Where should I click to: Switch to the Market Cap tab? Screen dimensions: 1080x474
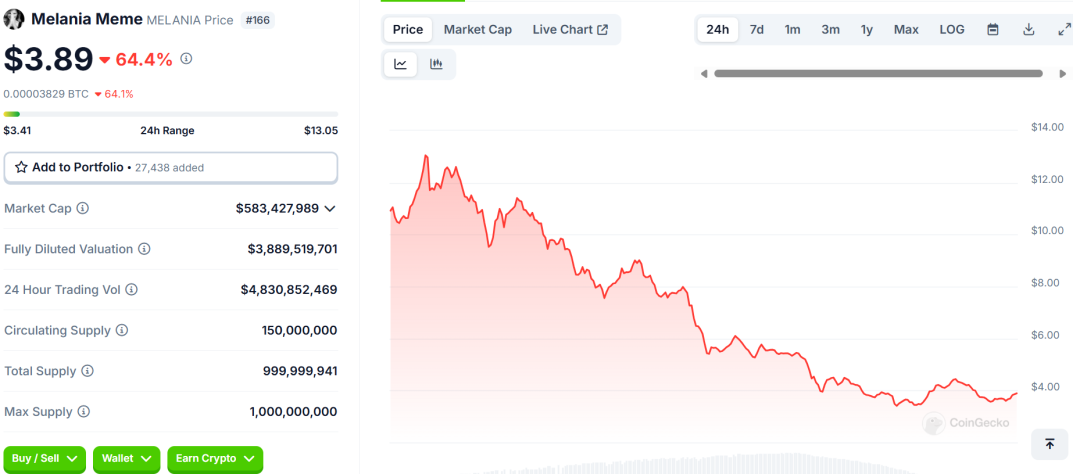[478, 30]
